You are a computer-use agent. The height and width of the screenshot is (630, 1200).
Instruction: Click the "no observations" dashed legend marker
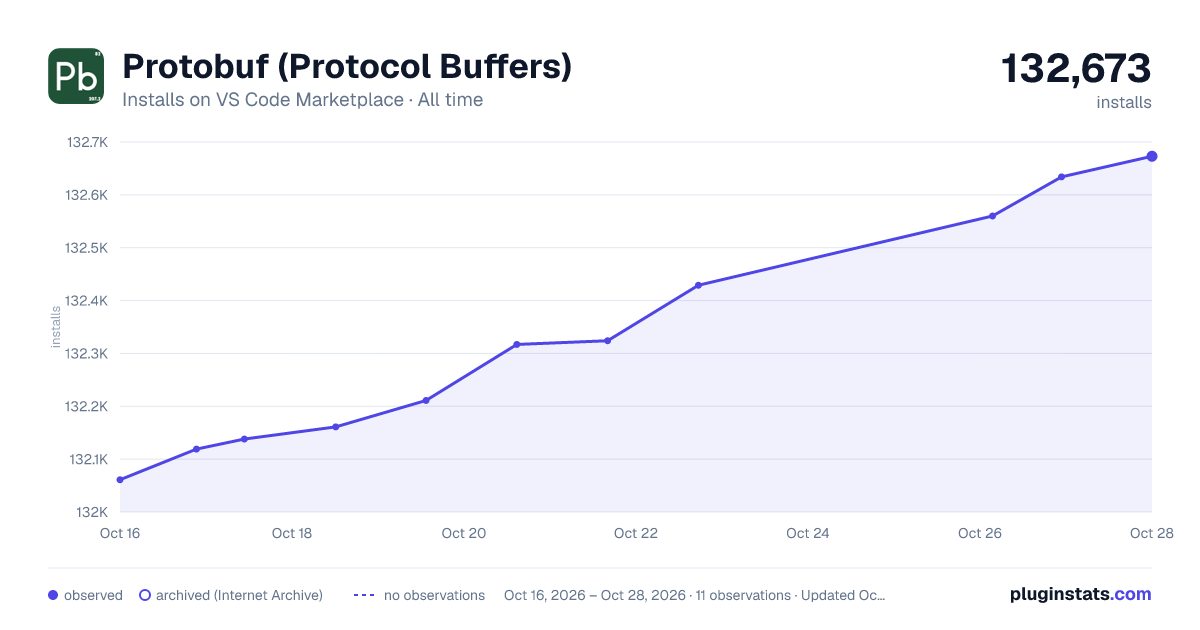pyautogui.click(x=364, y=595)
